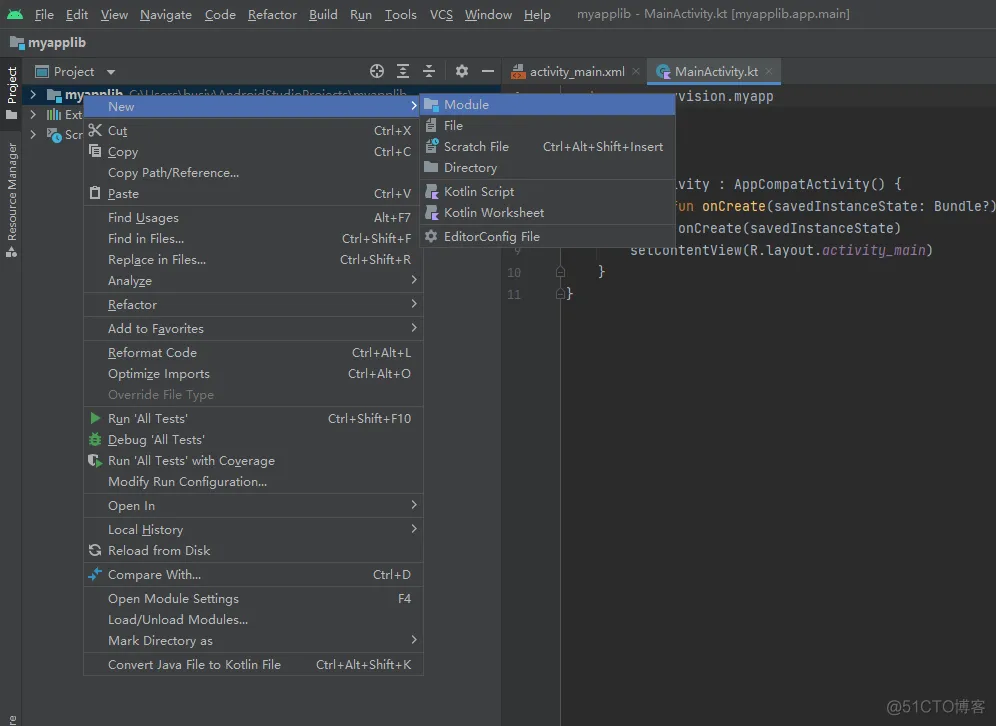Viewport: 996px width, 726px height.
Task: Close the MainActivity.kt tab
Action: 769,72
